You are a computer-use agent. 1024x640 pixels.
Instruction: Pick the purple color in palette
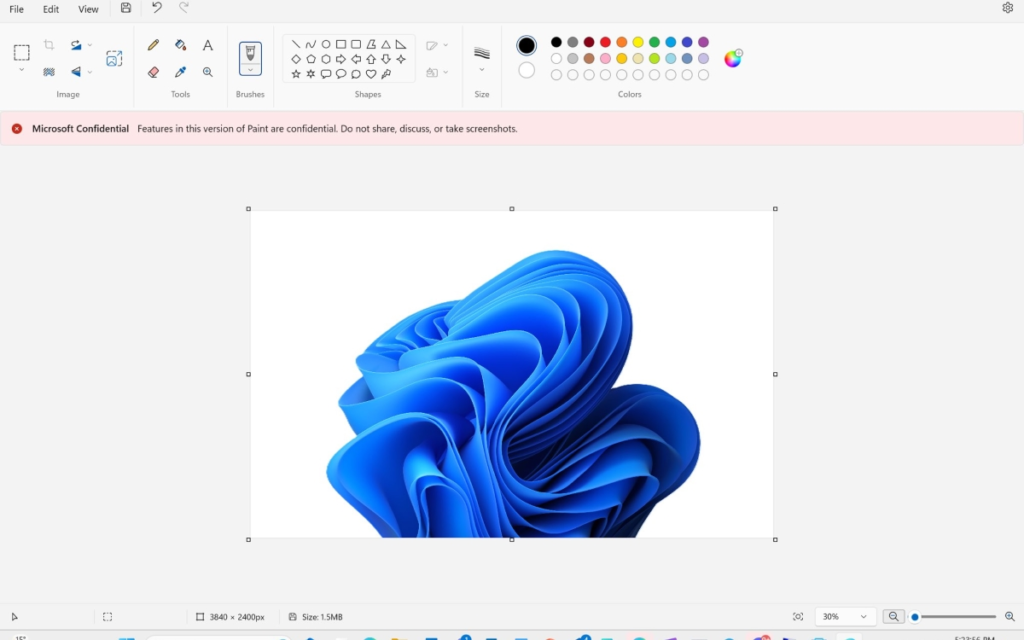(703, 42)
